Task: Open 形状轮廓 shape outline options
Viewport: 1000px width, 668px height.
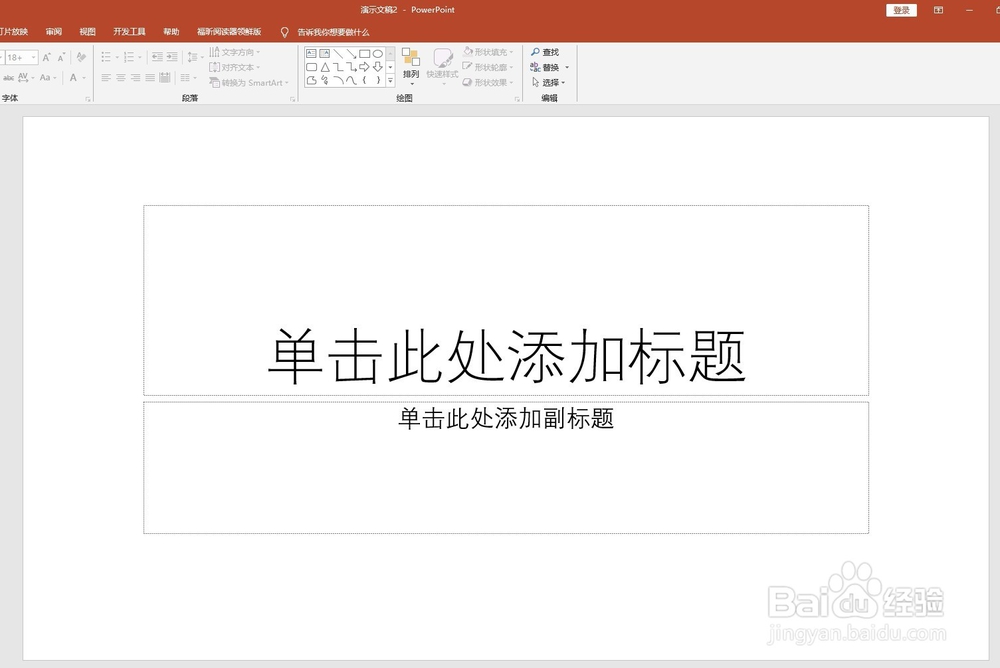Action: 488,67
